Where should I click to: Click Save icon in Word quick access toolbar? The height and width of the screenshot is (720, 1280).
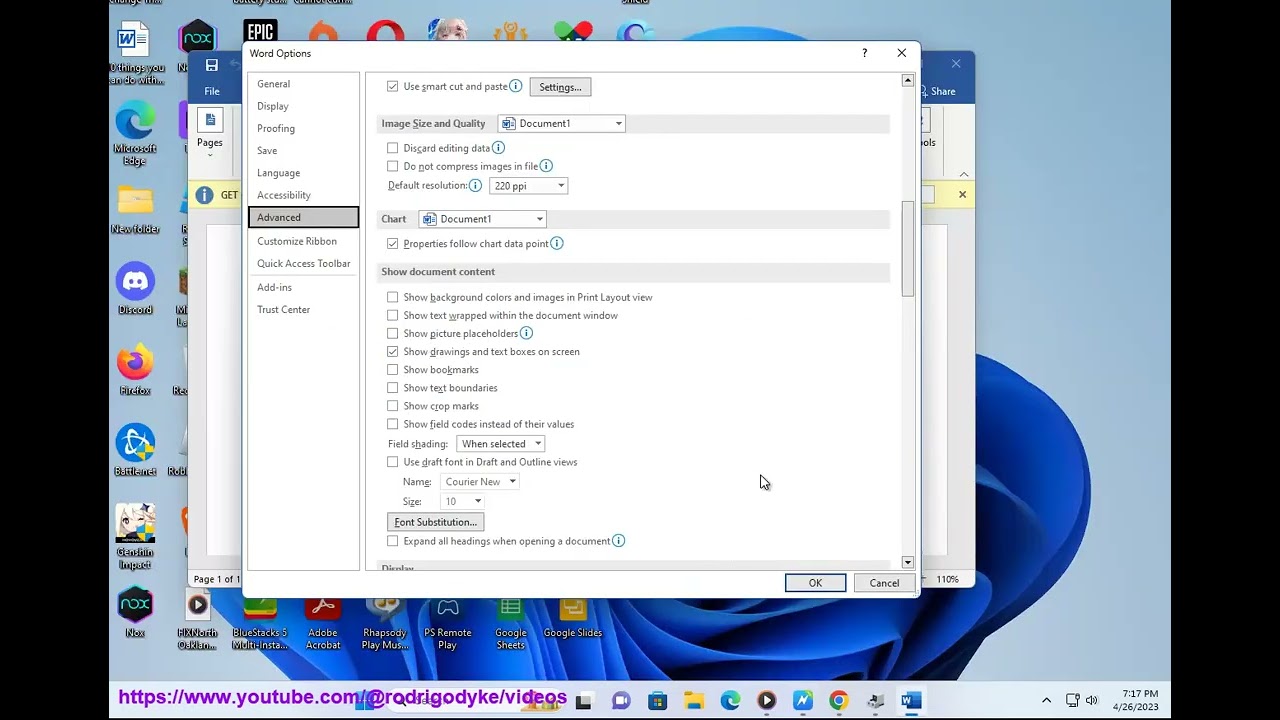(212, 66)
